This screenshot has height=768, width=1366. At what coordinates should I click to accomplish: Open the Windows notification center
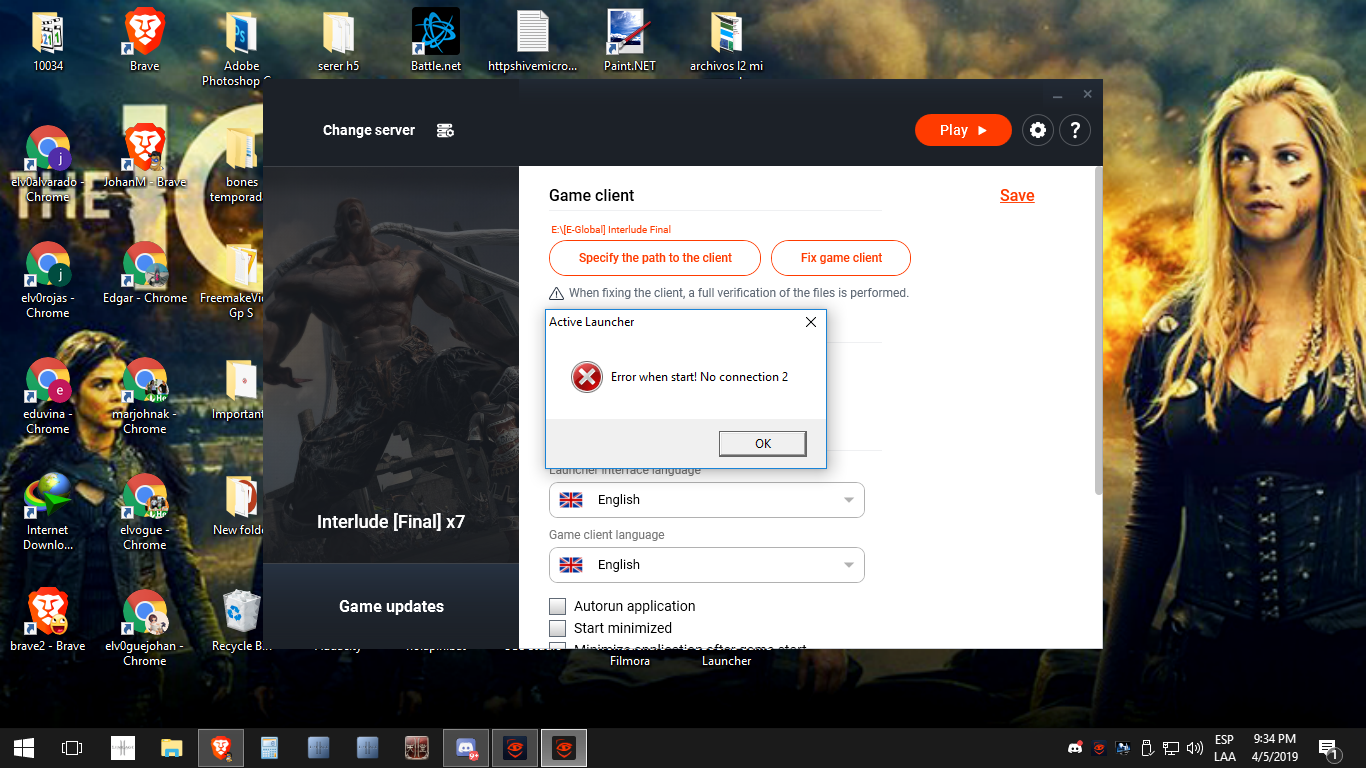[x=1328, y=747]
